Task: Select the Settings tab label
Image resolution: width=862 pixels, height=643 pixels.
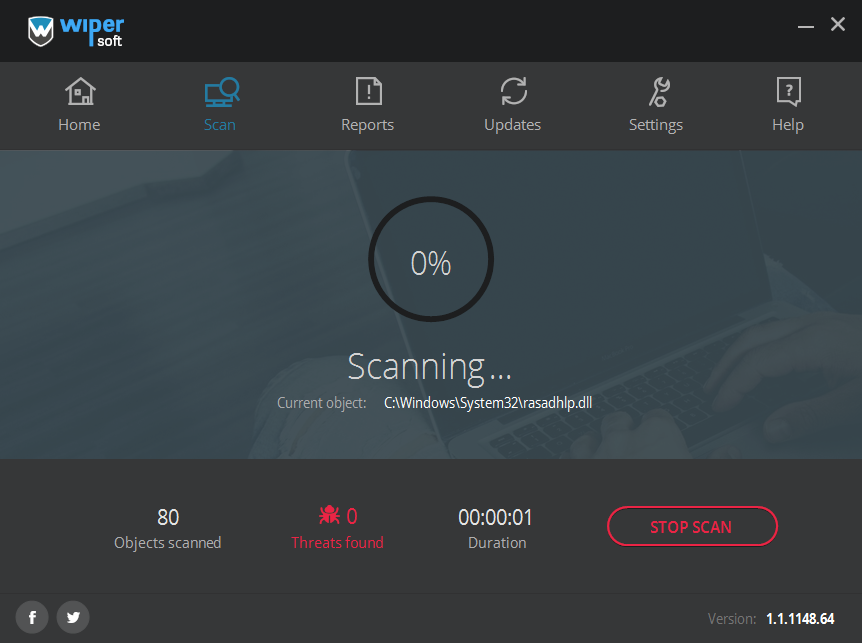Action: (656, 125)
